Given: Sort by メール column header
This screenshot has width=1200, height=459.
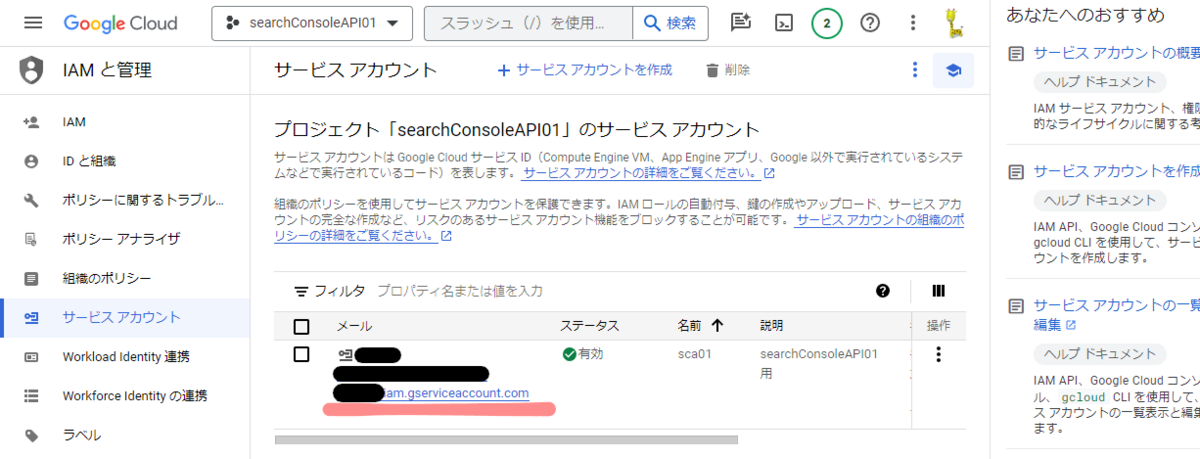Looking at the screenshot, I should [354, 326].
